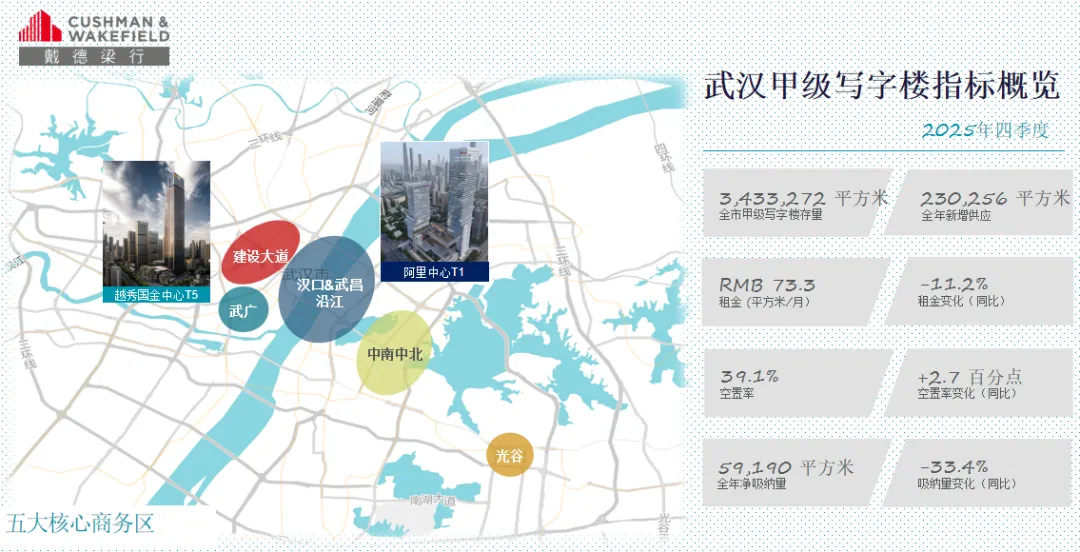Select the 中南中北 green district bubble
Screen dimensions: 1080x552
point(395,353)
